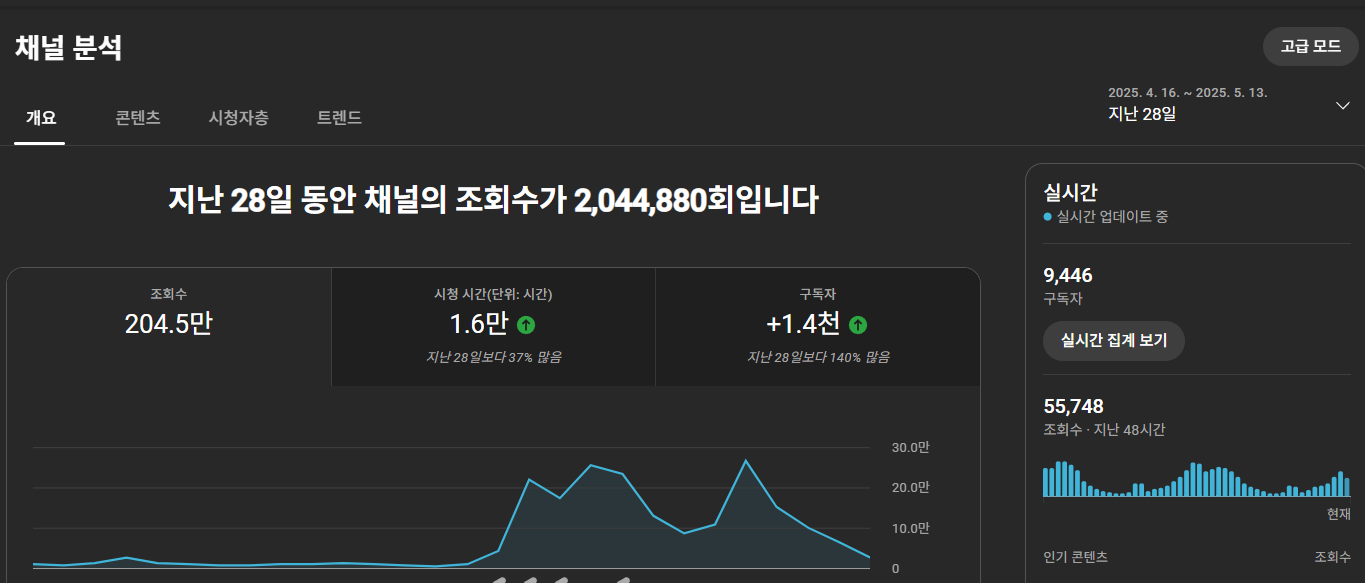Open the 시청자층 tab
This screenshot has width=1365, height=583.
point(238,117)
